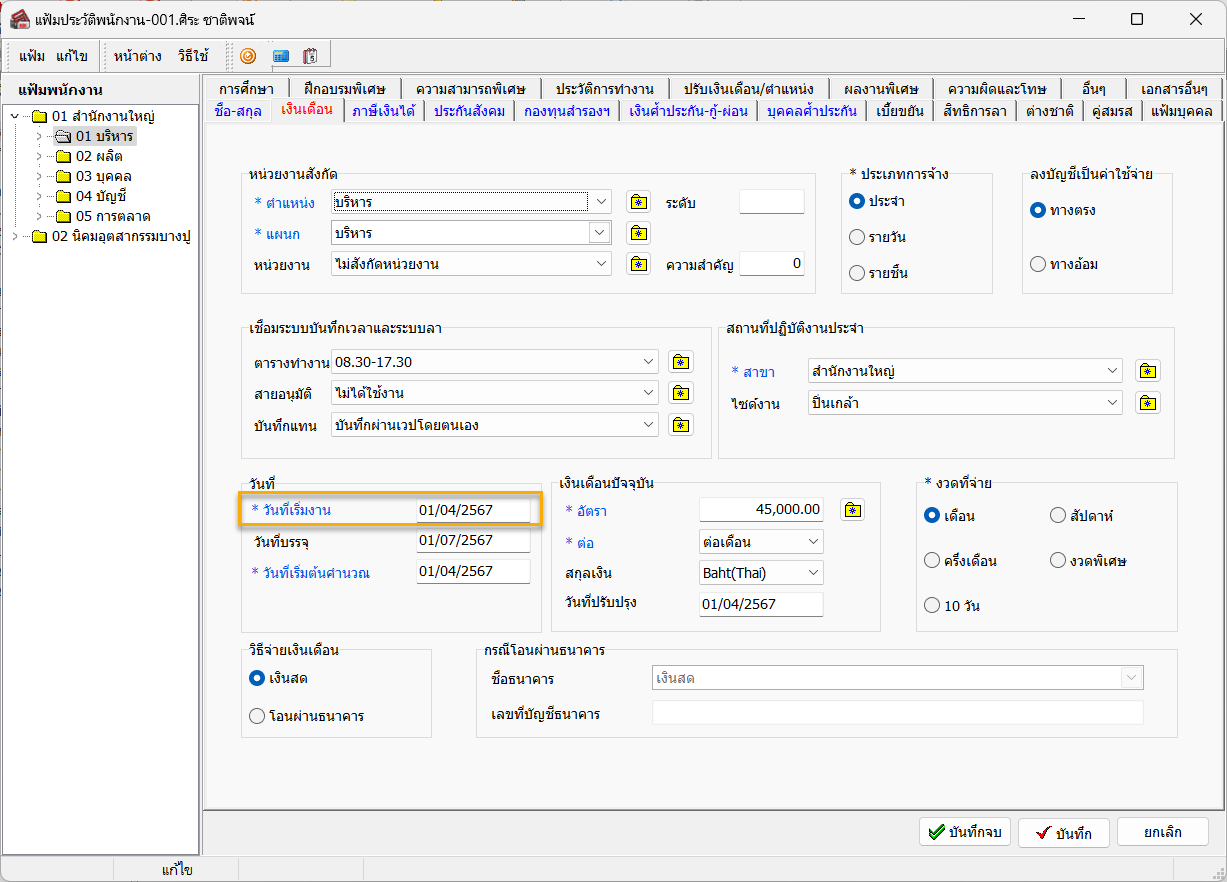This screenshot has height=882, width=1227.
Task: Click the lookup icon beside the แผนก field
Action: [638, 233]
